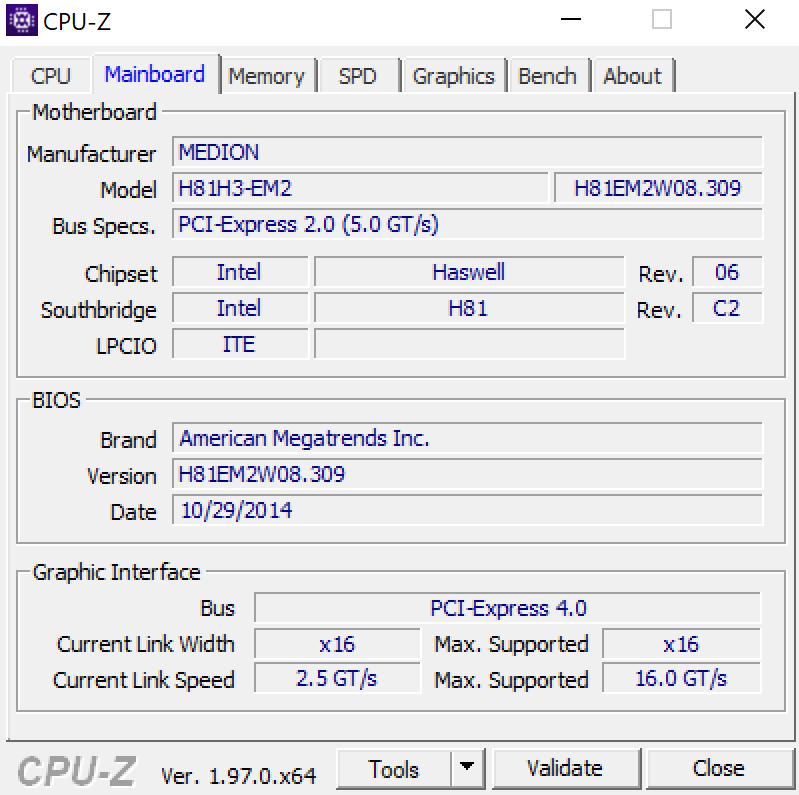Image resolution: width=799 pixels, height=795 pixels.
Task: Click the Southbridge label
Action: 99,310
